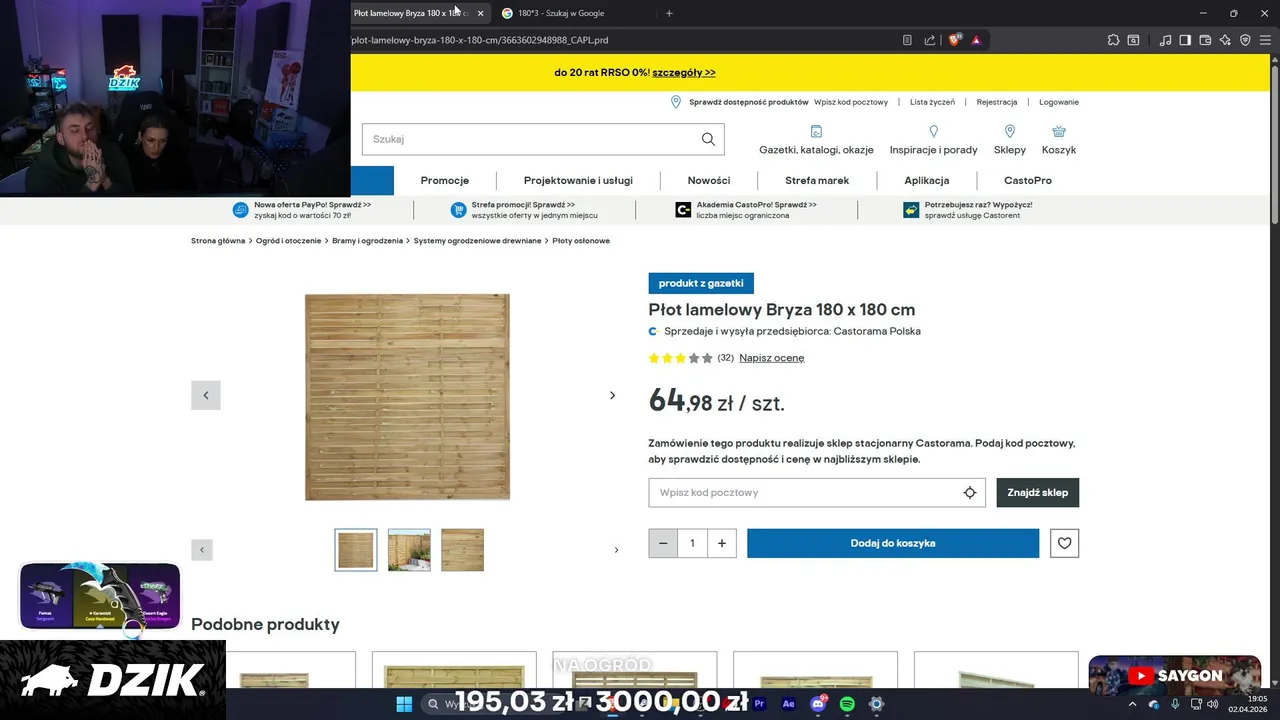Decrease quantity with the minus button
The width and height of the screenshot is (1280, 720).
pyautogui.click(x=663, y=543)
